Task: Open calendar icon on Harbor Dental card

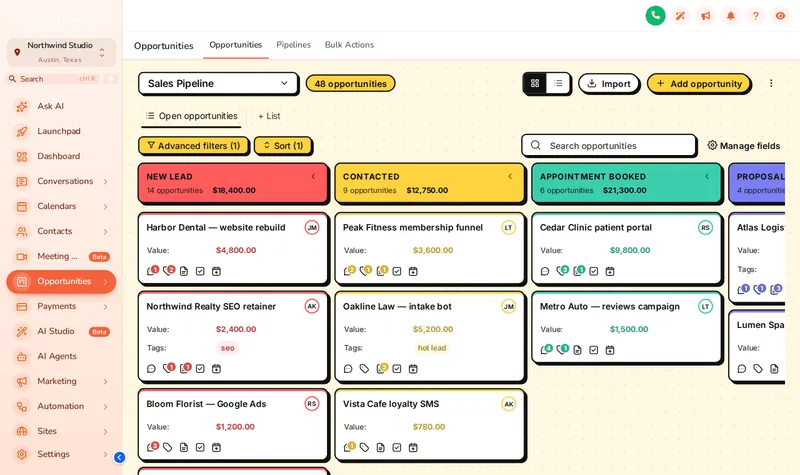Action: (x=216, y=271)
